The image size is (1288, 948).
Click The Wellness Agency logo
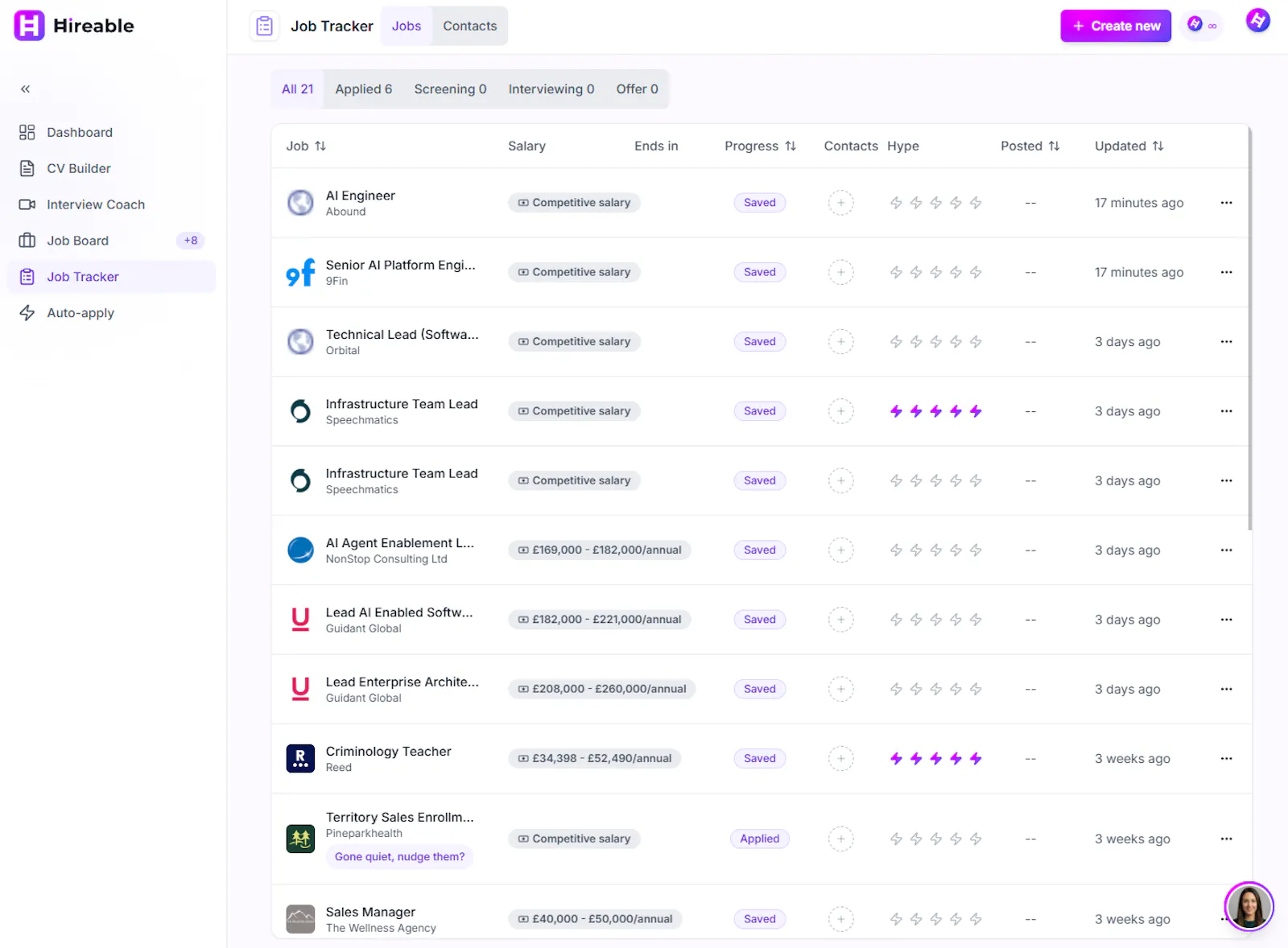(300, 919)
